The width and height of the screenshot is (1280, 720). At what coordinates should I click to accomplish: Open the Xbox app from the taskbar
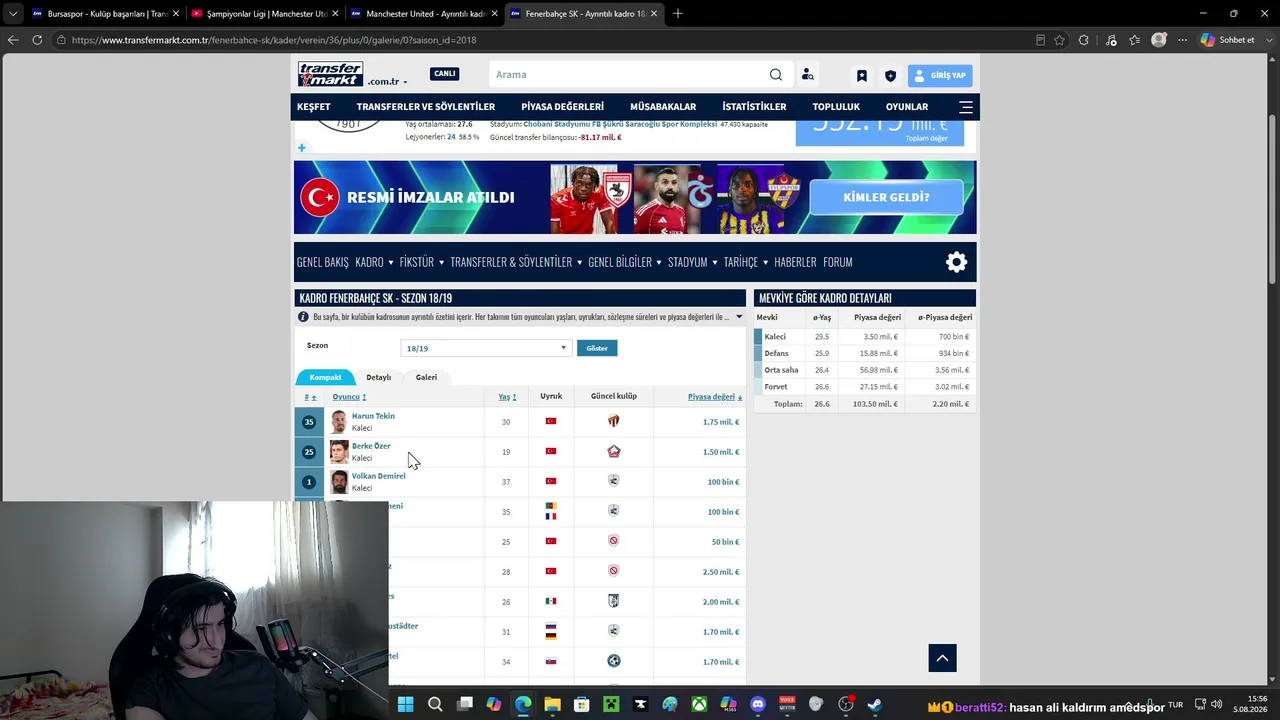[699, 704]
